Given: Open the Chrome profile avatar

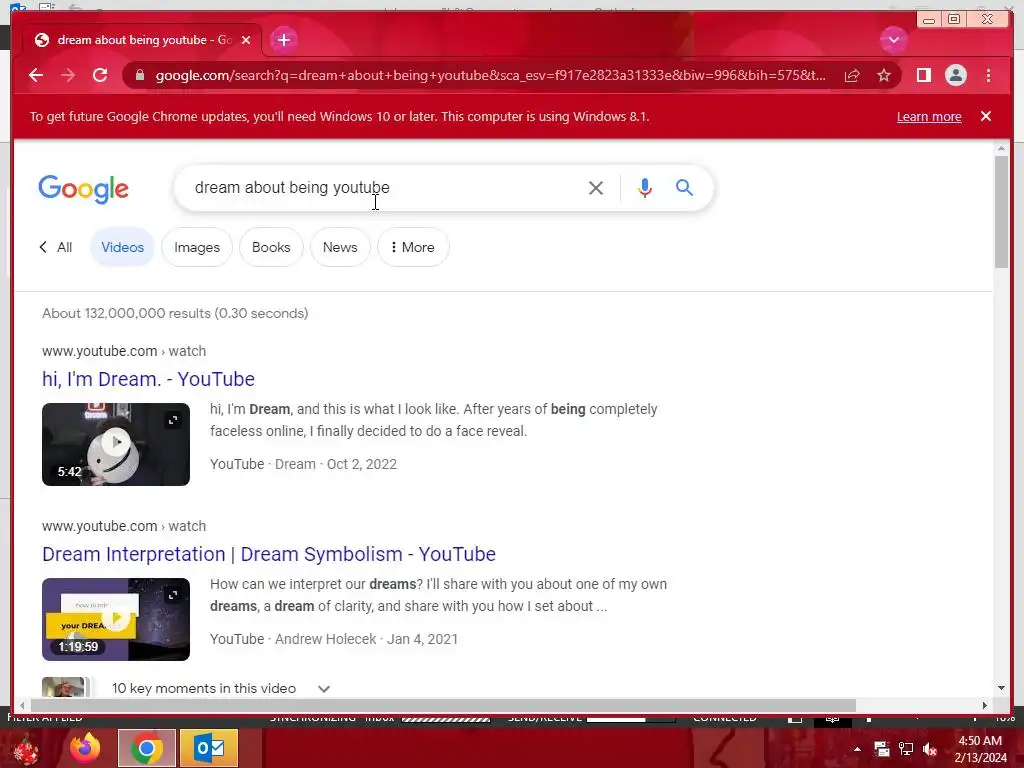Looking at the screenshot, I should [x=955, y=75].
